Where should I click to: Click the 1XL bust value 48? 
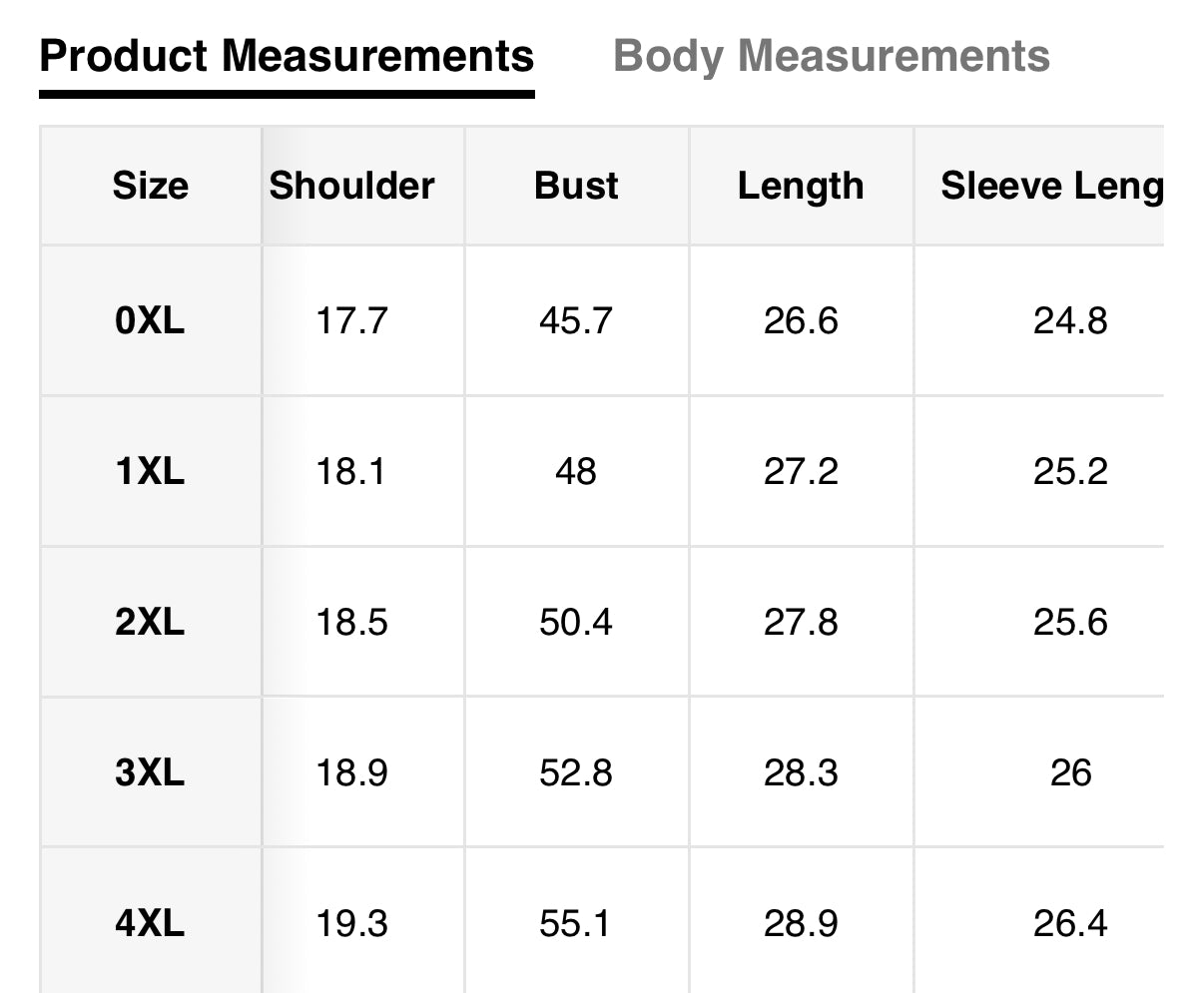click(x=576, y=471)
